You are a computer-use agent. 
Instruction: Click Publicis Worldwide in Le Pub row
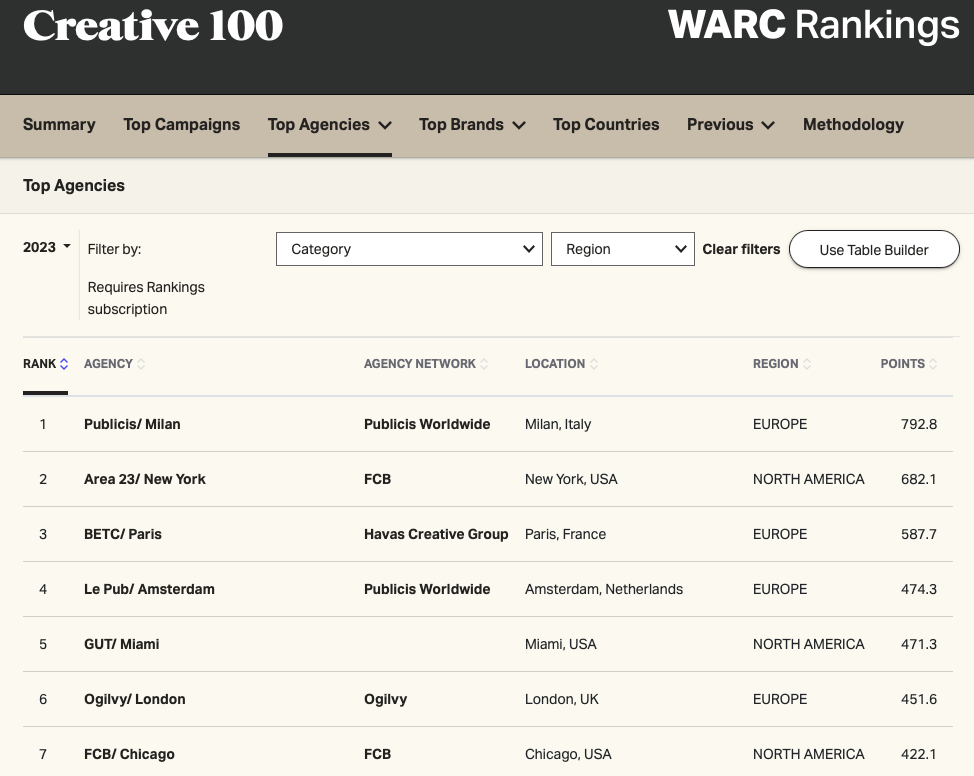click(427, 589)
